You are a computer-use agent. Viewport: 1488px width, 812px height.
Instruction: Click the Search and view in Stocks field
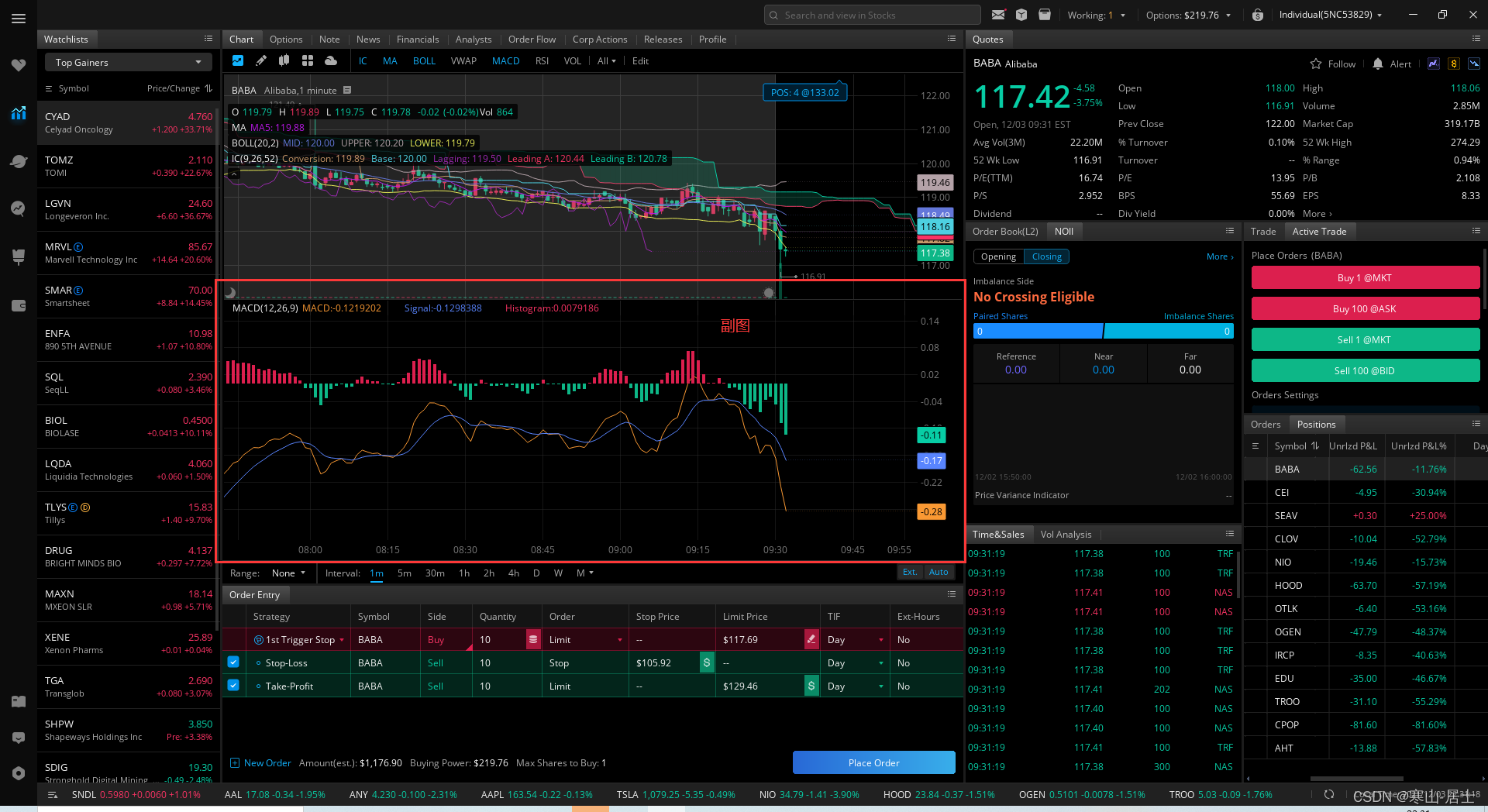(x=873, y=15)
